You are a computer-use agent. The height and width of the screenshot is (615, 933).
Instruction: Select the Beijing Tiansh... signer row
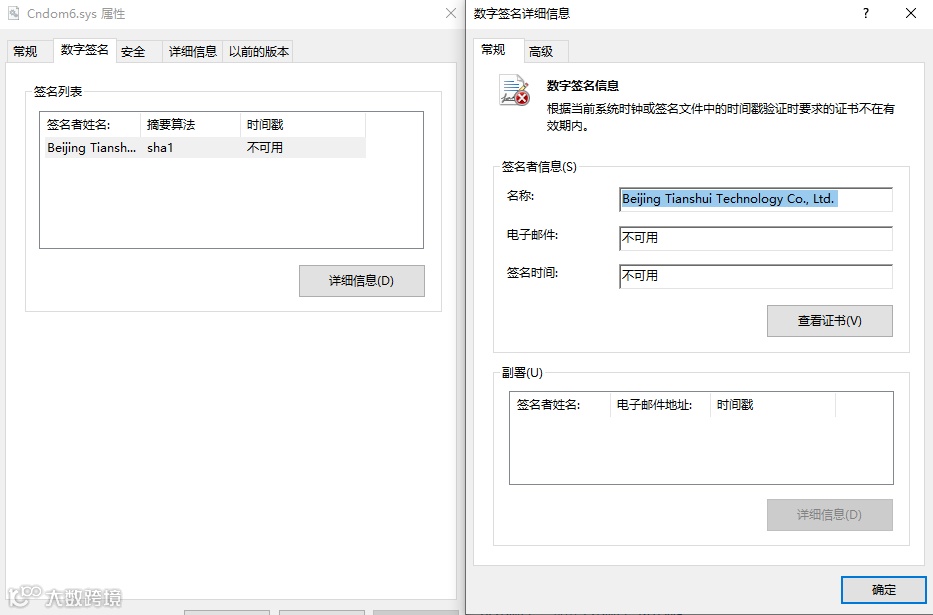pyautogui.click(x=203, y=148)
